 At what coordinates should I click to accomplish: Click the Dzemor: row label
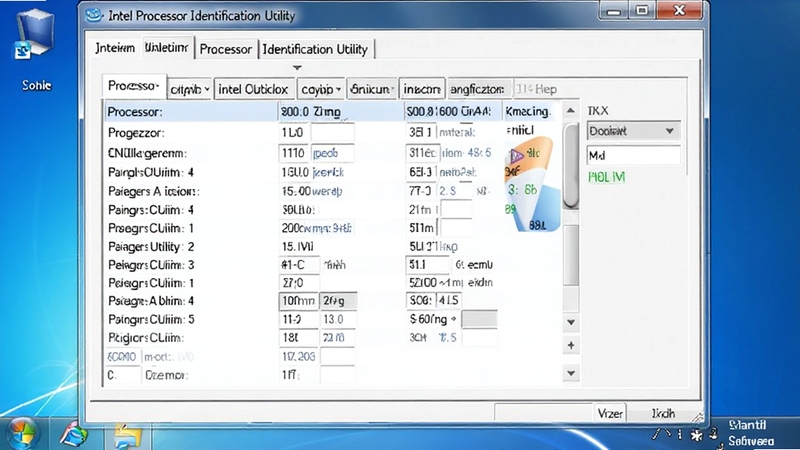pyautogui.click(x=166, y=375)
